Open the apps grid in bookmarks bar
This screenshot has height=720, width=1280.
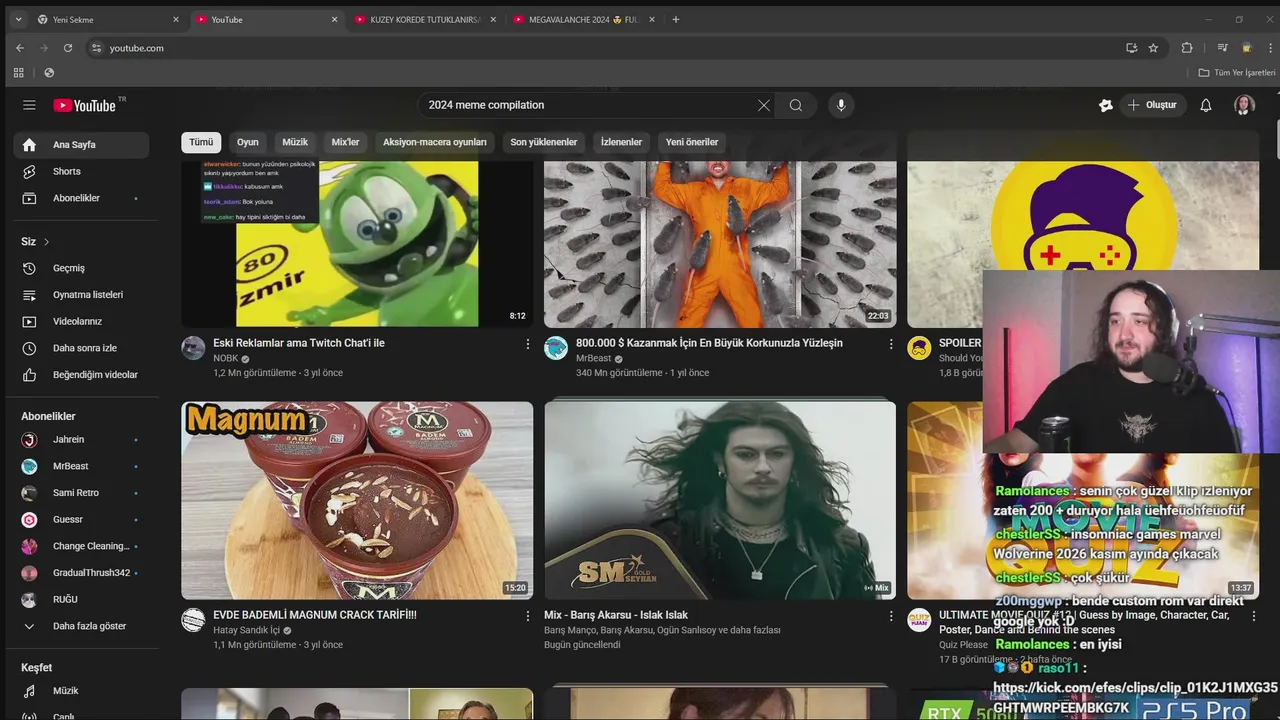[18, 72]
